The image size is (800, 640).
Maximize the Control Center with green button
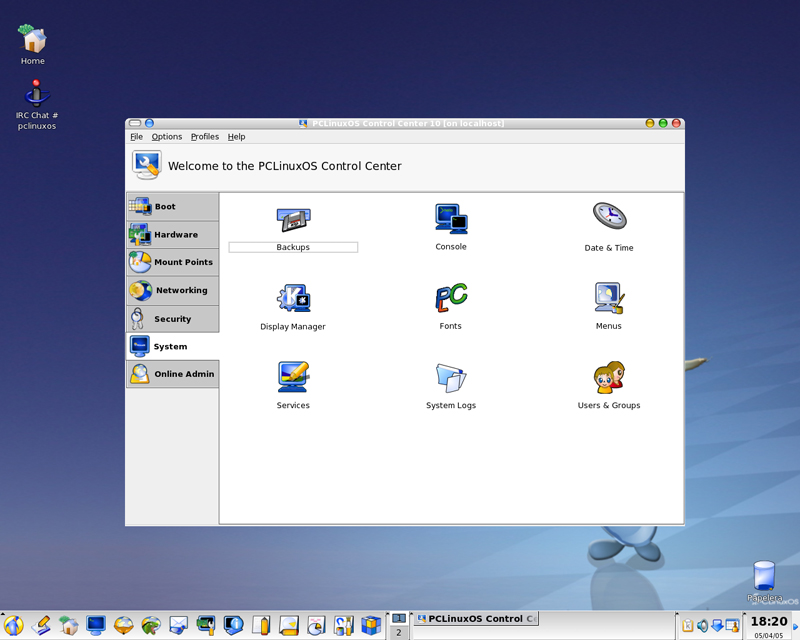(663, 123)
